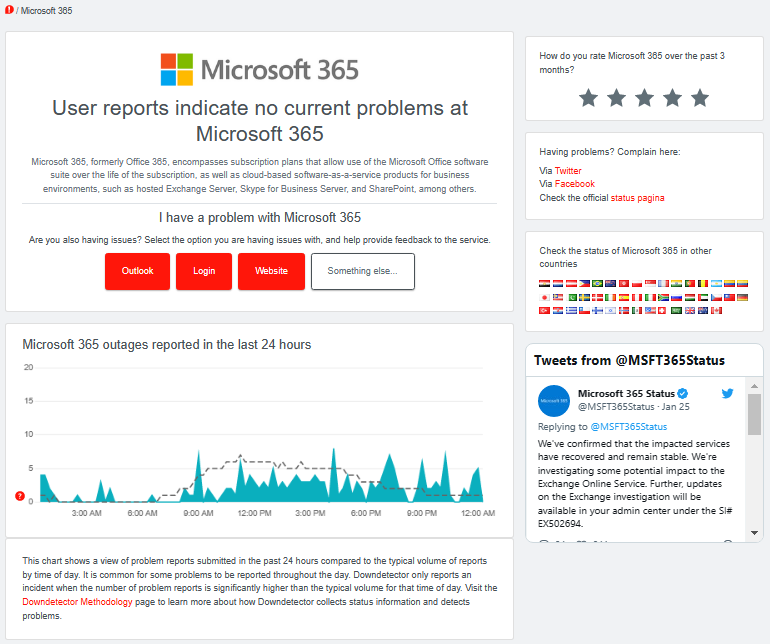Click the '12:00 PM' chart axis label
This screenshot has height=644, width=770.
[x=254, y=513]
